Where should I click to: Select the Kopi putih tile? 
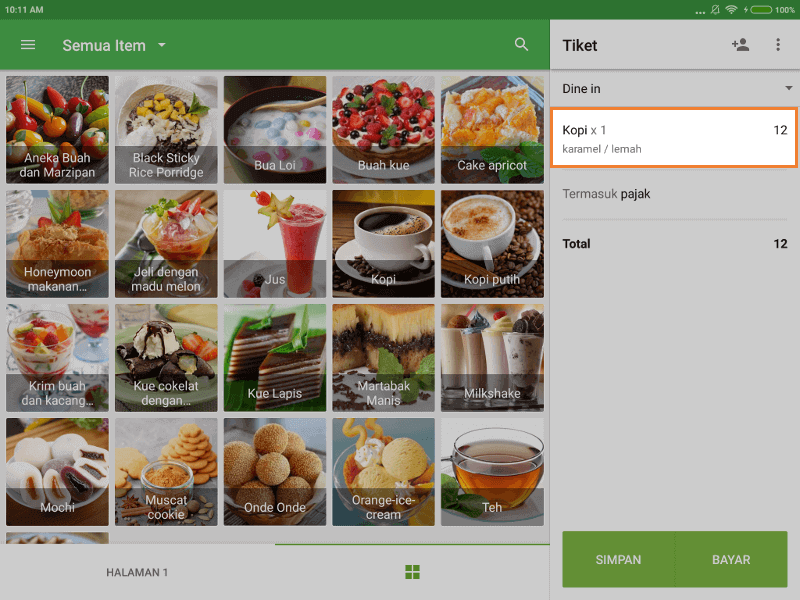pos(492,244)
